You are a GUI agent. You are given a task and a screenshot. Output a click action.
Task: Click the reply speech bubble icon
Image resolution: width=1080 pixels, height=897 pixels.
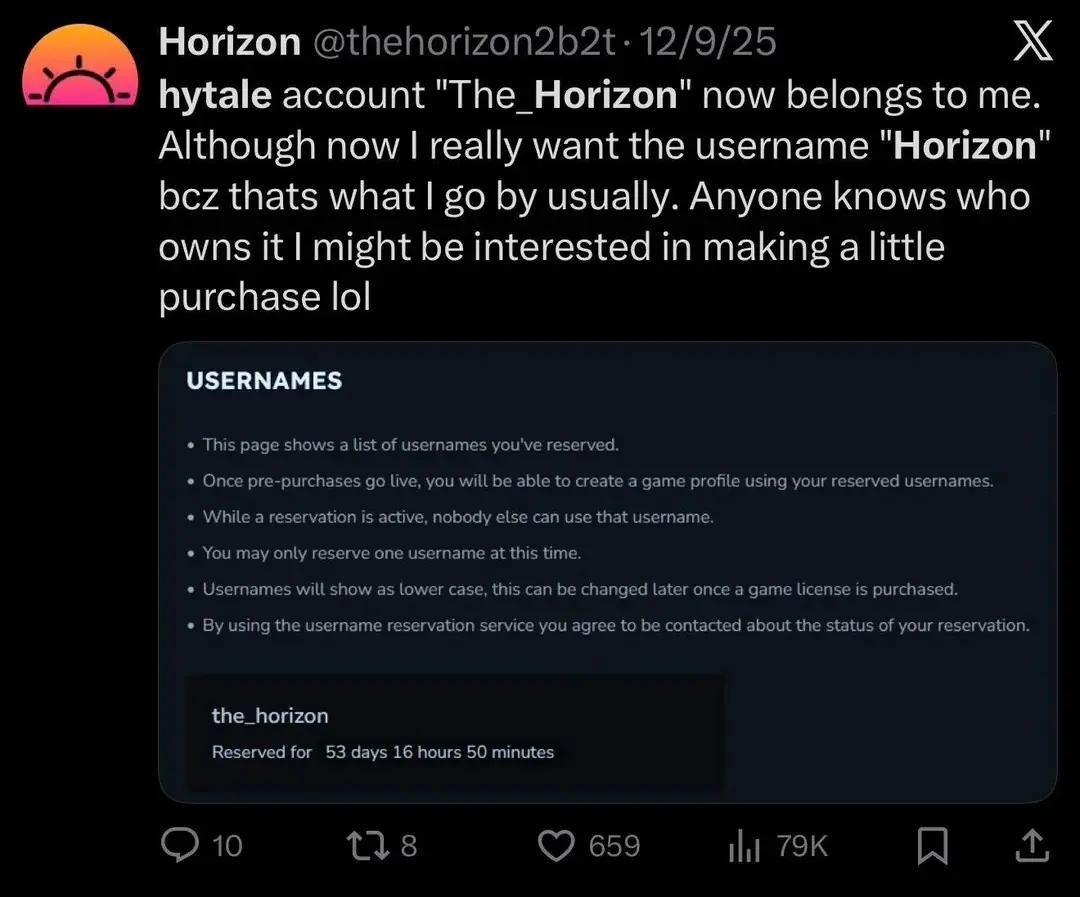click(179, 846)
